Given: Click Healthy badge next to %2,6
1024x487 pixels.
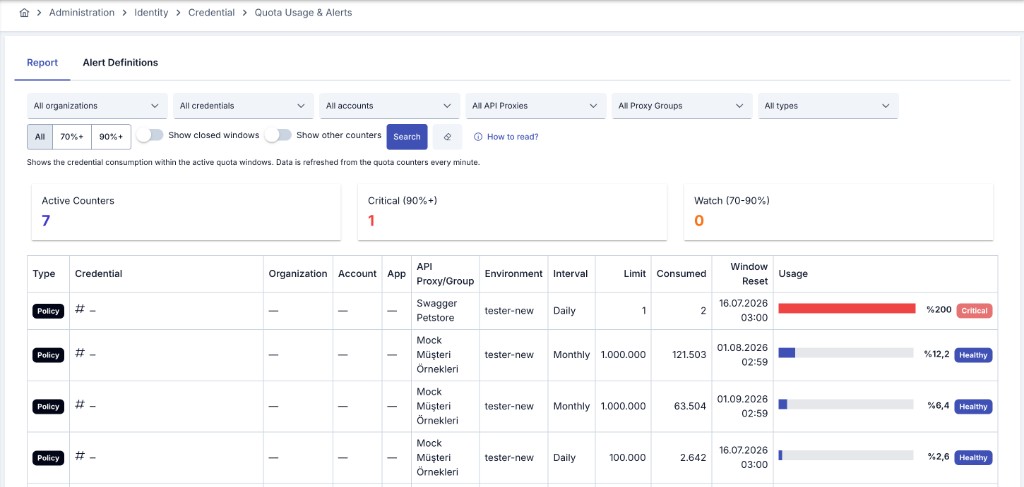Looking at the screenshot, I should [x=973, y=458].
